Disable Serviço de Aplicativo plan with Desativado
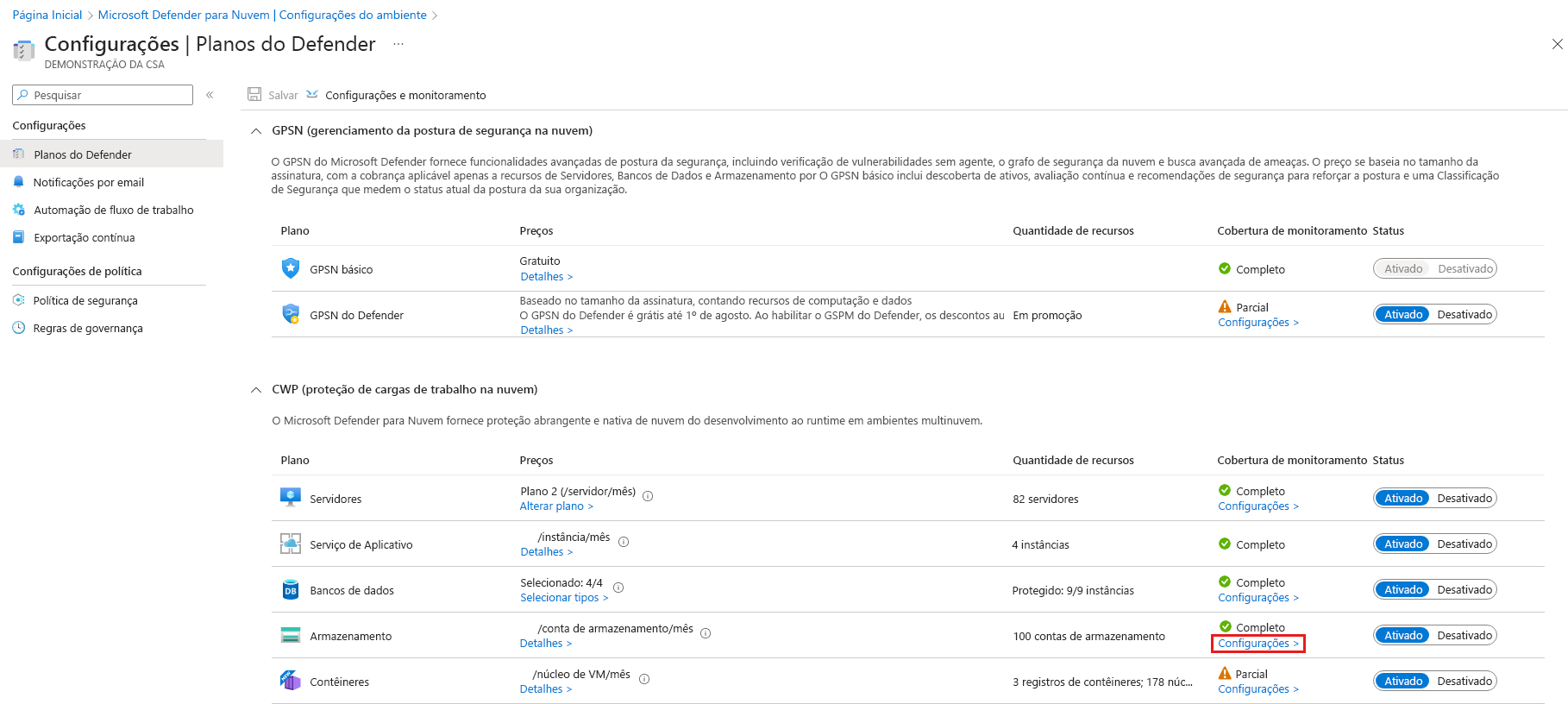 tap(1465, 544)
